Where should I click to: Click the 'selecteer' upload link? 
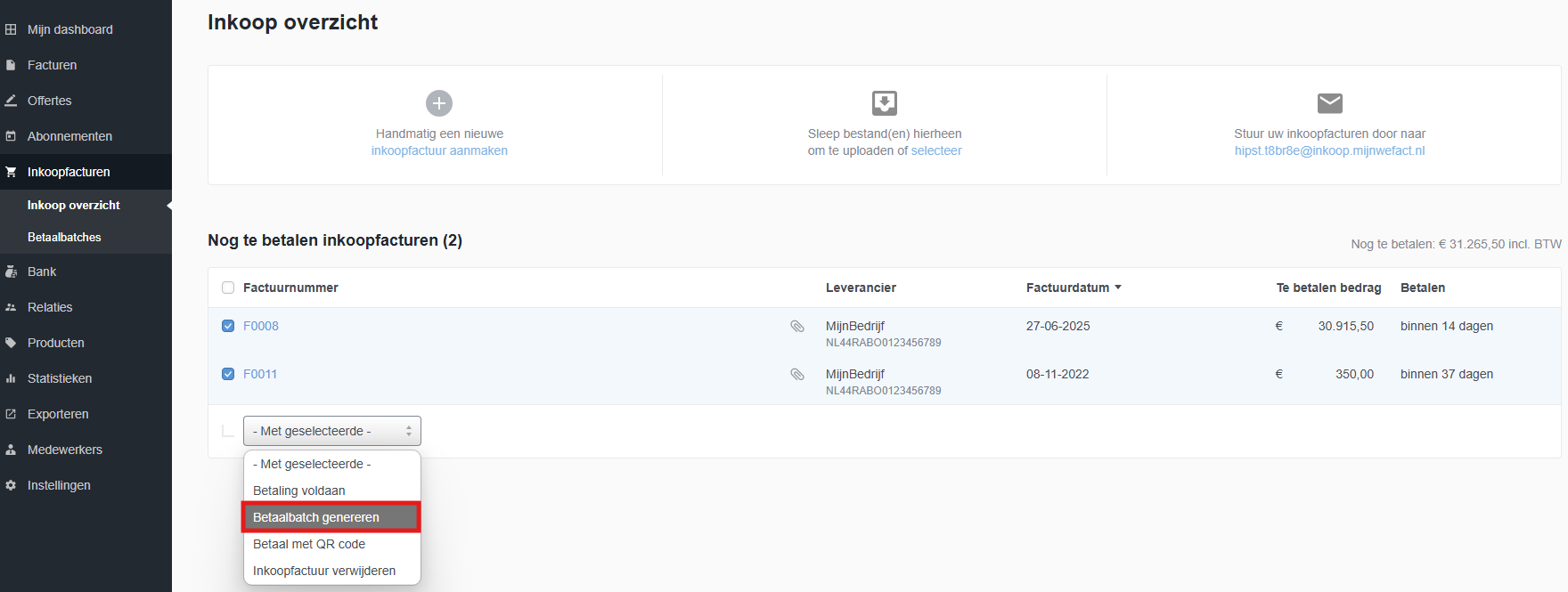[x=935, y=150]
